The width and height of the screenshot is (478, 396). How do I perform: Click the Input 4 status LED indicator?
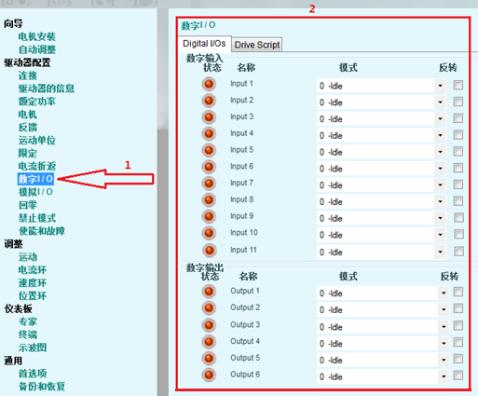click(209, 134)
